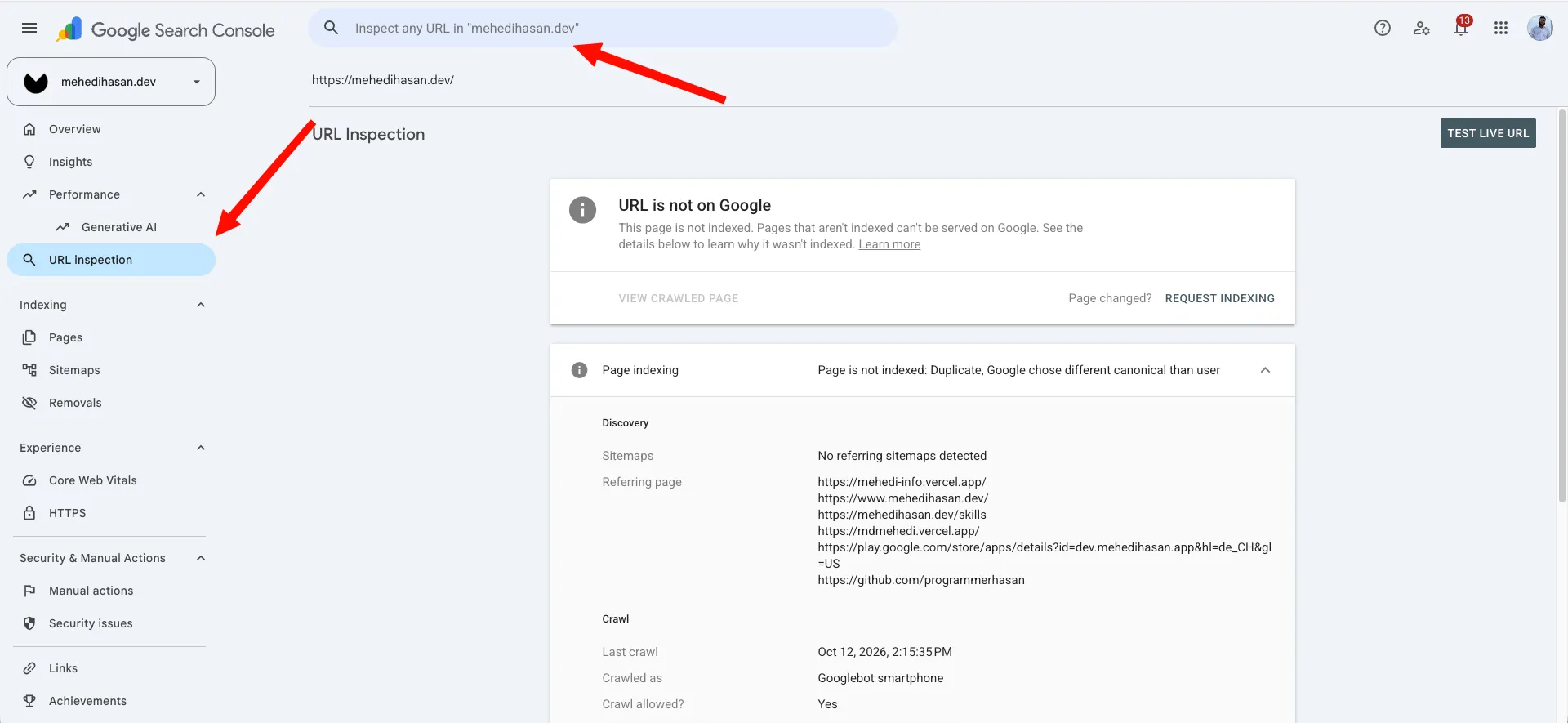Select URL inspection in the sidebar

point(111,260)
